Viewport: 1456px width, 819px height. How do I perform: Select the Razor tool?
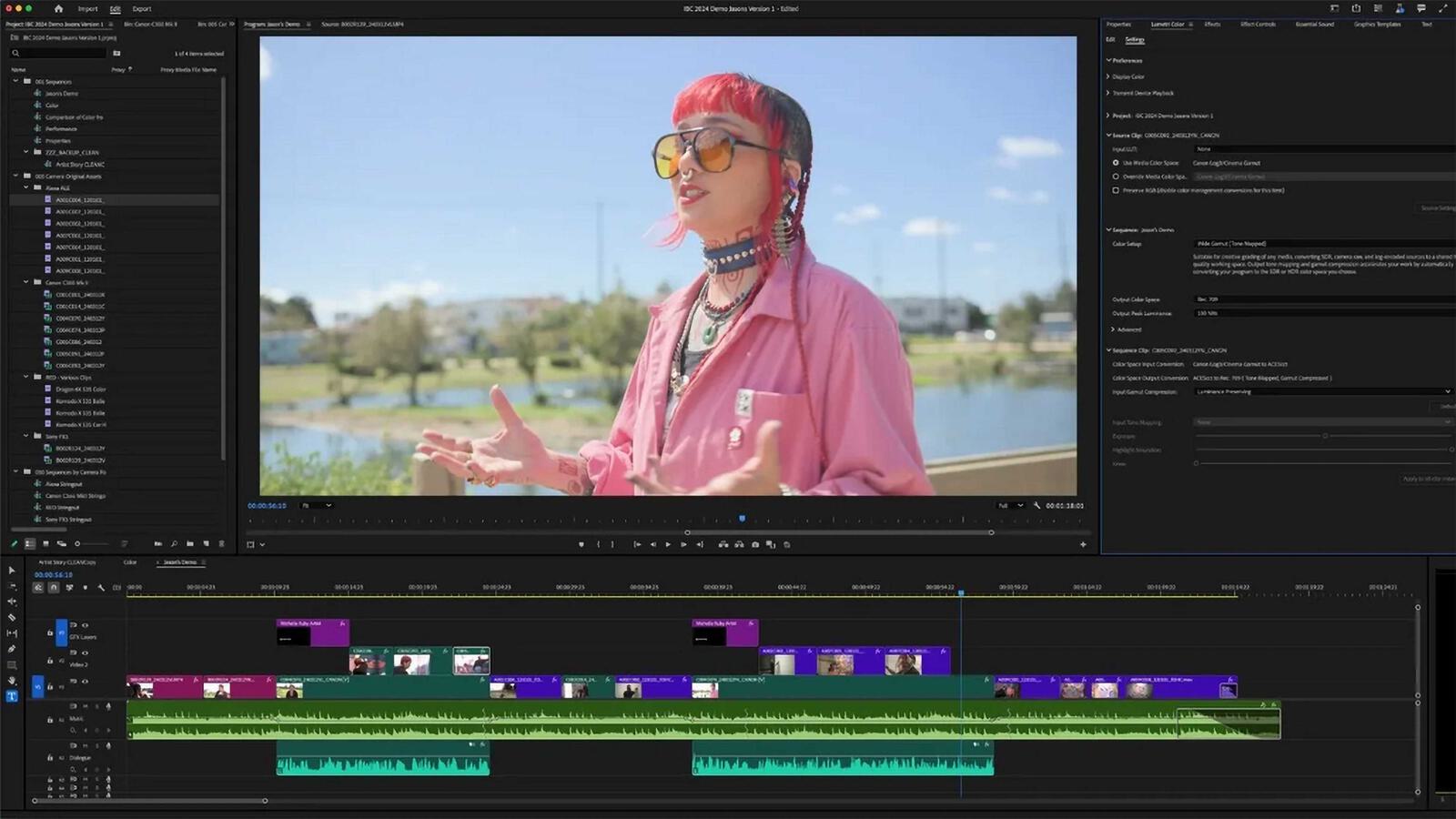[x=12, y=617]
